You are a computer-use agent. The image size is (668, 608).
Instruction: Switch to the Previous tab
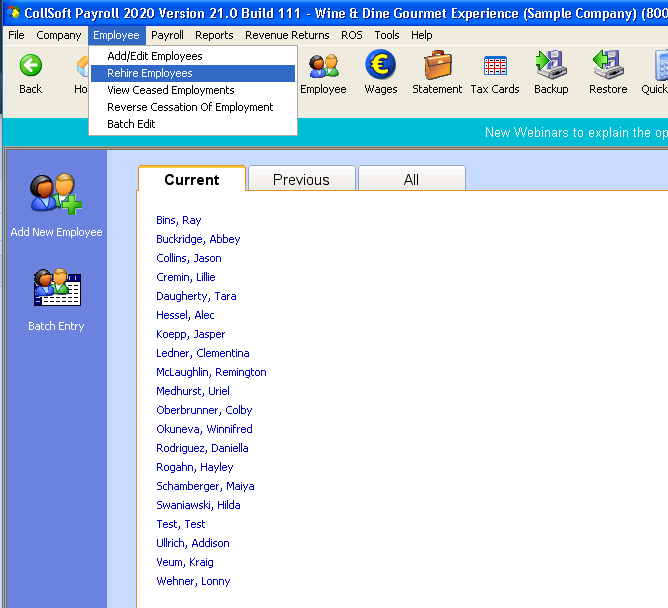coord(301,180)
